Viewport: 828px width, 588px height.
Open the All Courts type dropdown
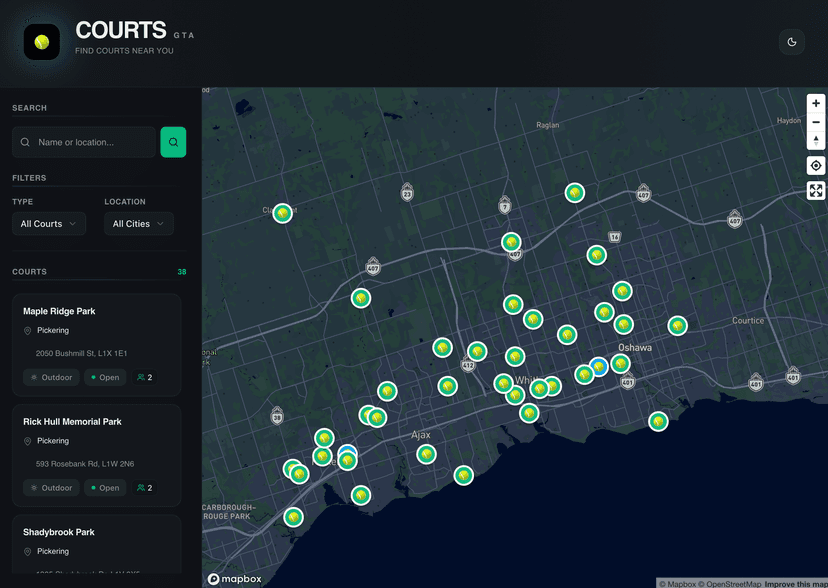(x=48, y=223)
